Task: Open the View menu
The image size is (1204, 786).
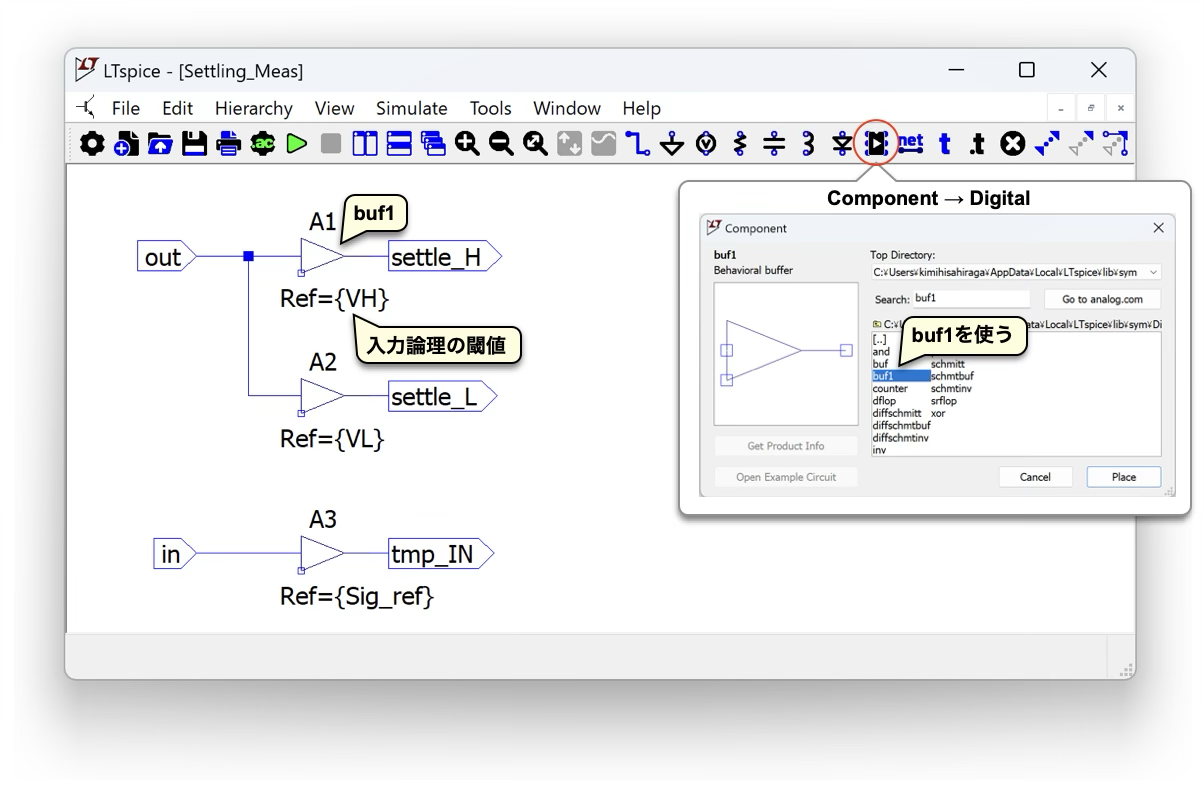Action: (335, 108)
